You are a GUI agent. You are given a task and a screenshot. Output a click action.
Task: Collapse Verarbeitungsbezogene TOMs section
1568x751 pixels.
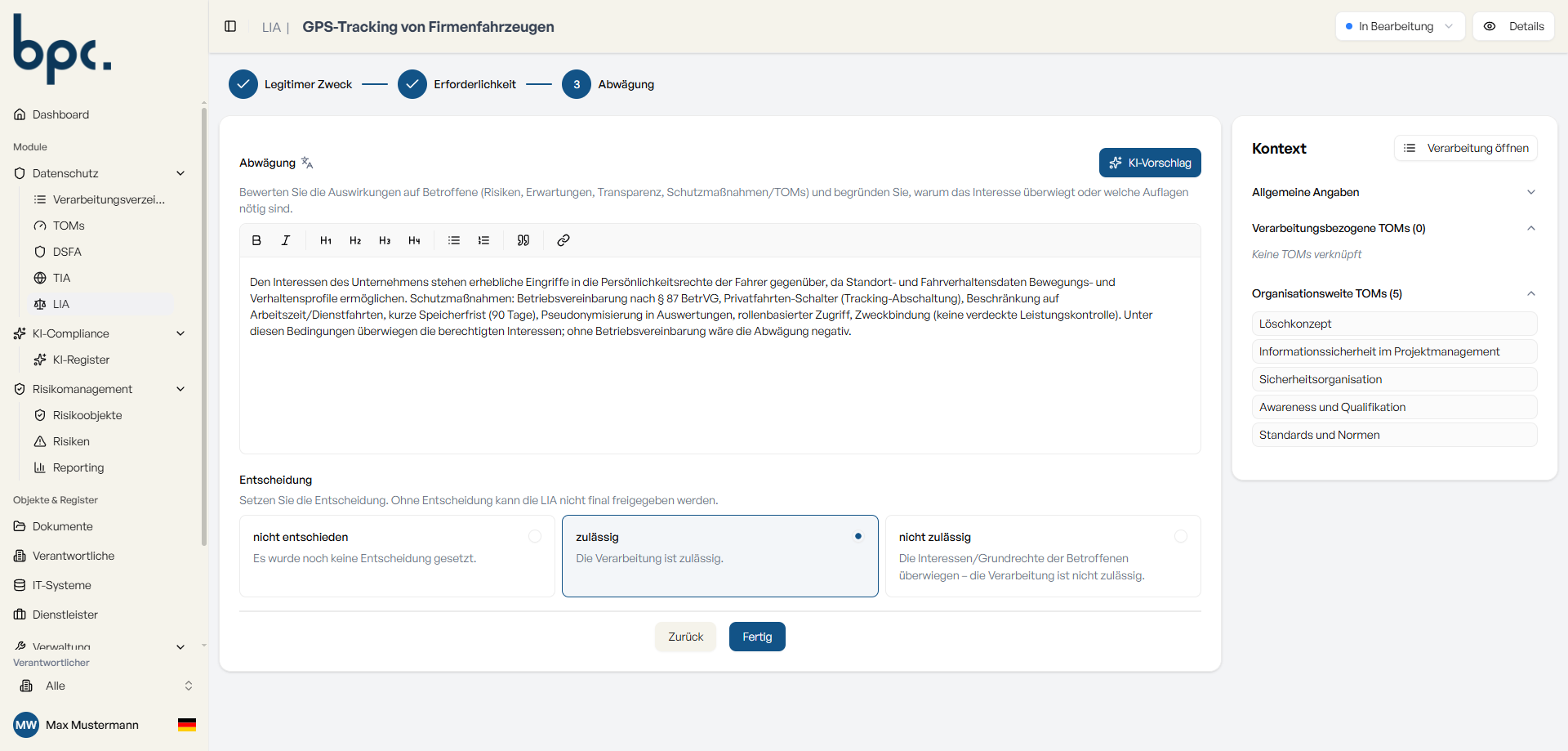click(x=1531, y=228)
